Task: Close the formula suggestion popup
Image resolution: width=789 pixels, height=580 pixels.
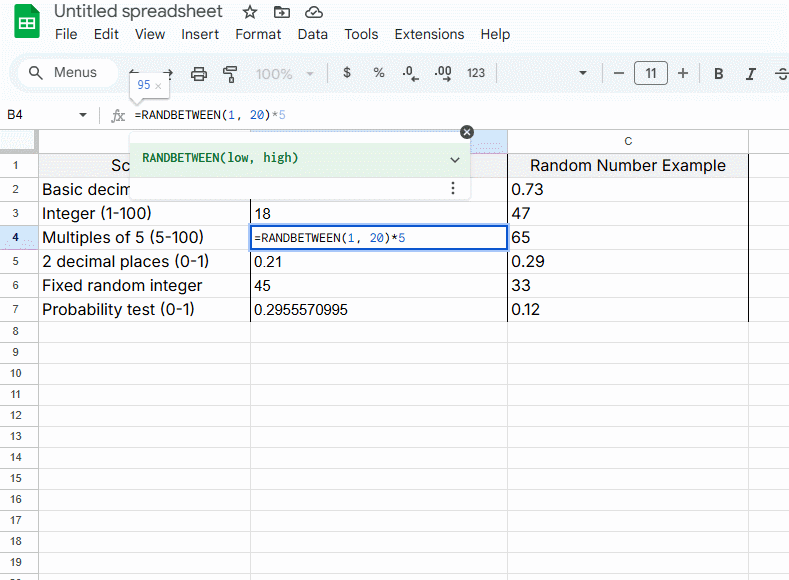Action: click(466, 132)
